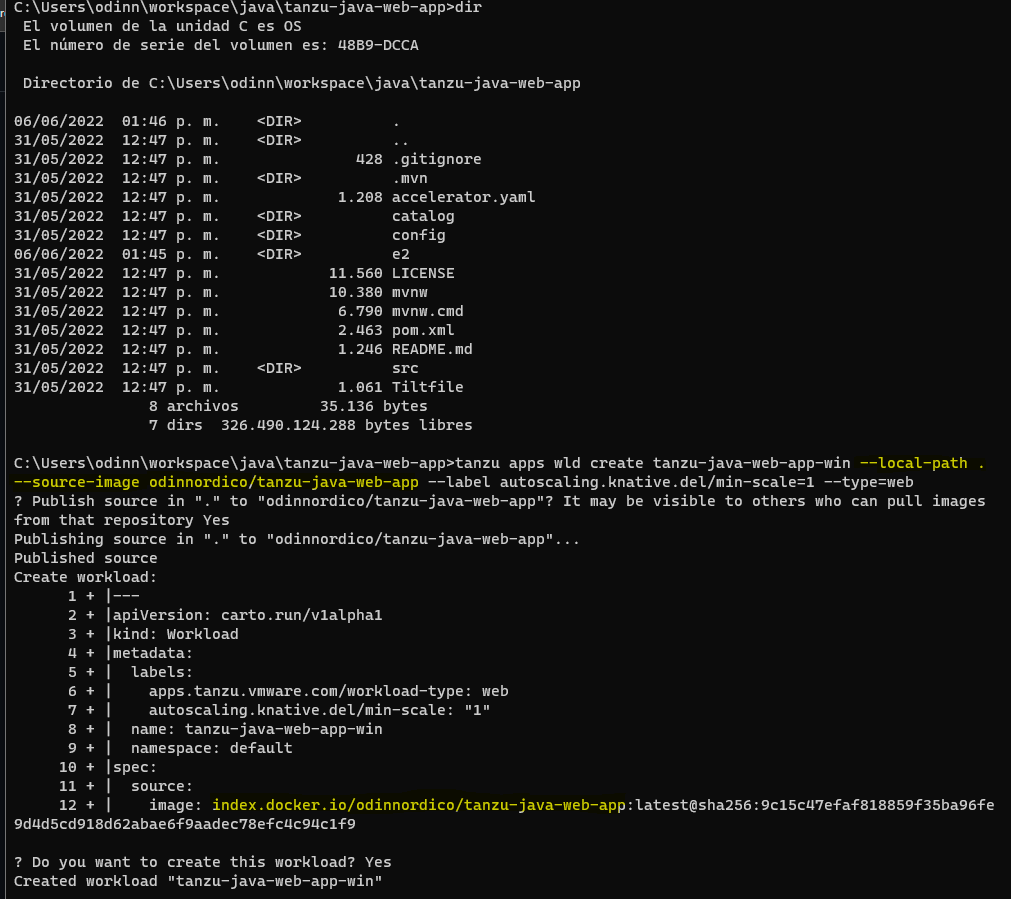Click the 'source:' YAML line
Image resolution: width=1011 pixels, height=899 pixels.
pos(162,786)
